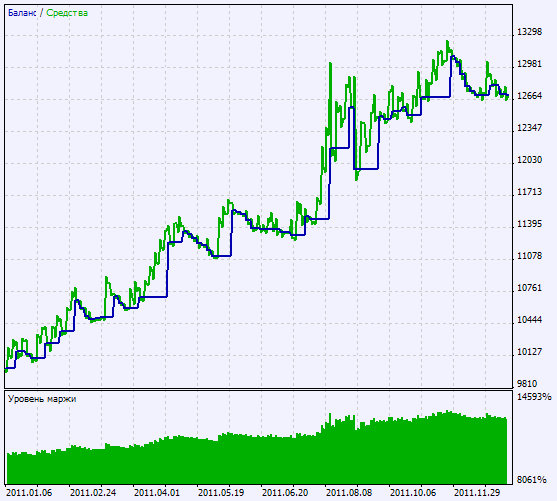
Task: Click the 2011.04.01 date label
Action: 157,493
